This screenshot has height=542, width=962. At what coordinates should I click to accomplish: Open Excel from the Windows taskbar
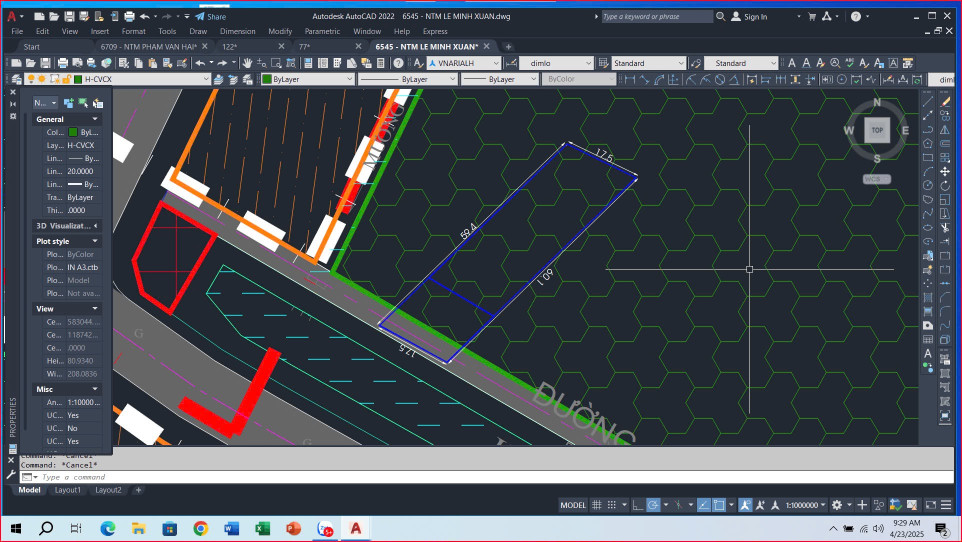click(262, 528)
